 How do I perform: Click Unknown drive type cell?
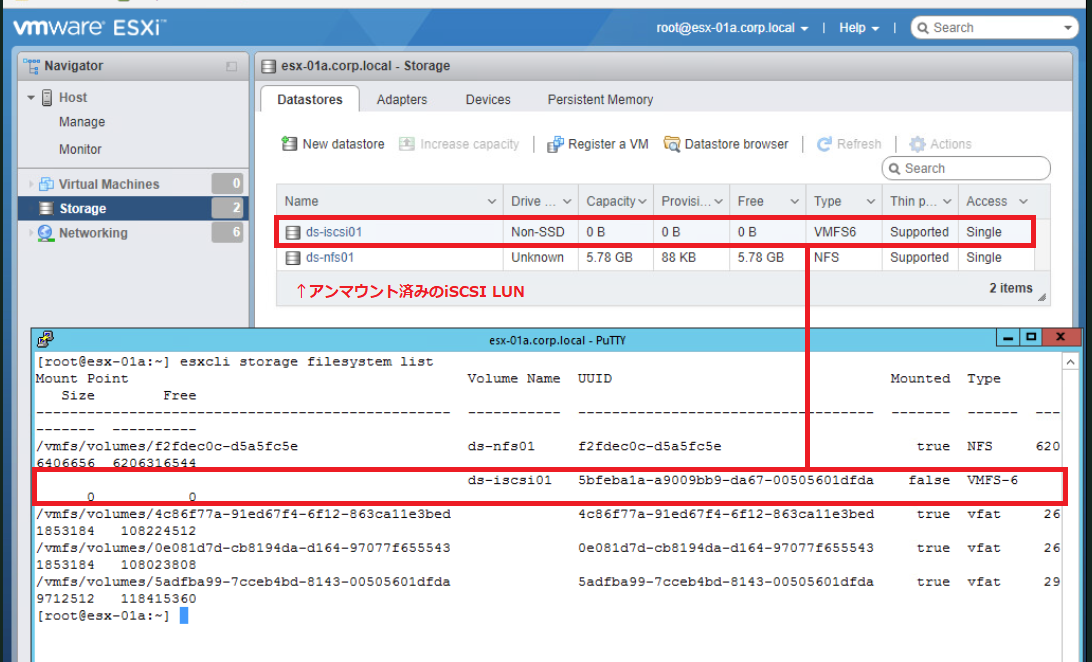coord(538,258)
